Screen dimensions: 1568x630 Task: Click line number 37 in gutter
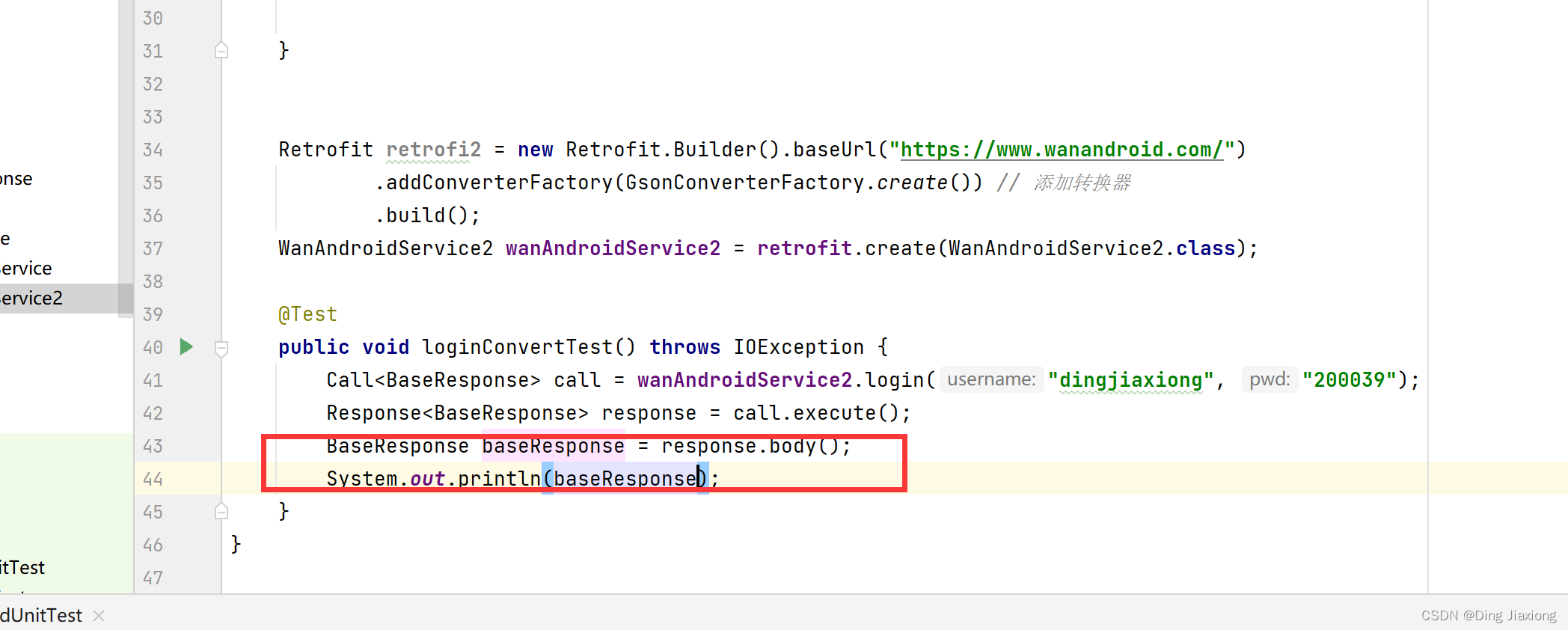pos(153,248)
